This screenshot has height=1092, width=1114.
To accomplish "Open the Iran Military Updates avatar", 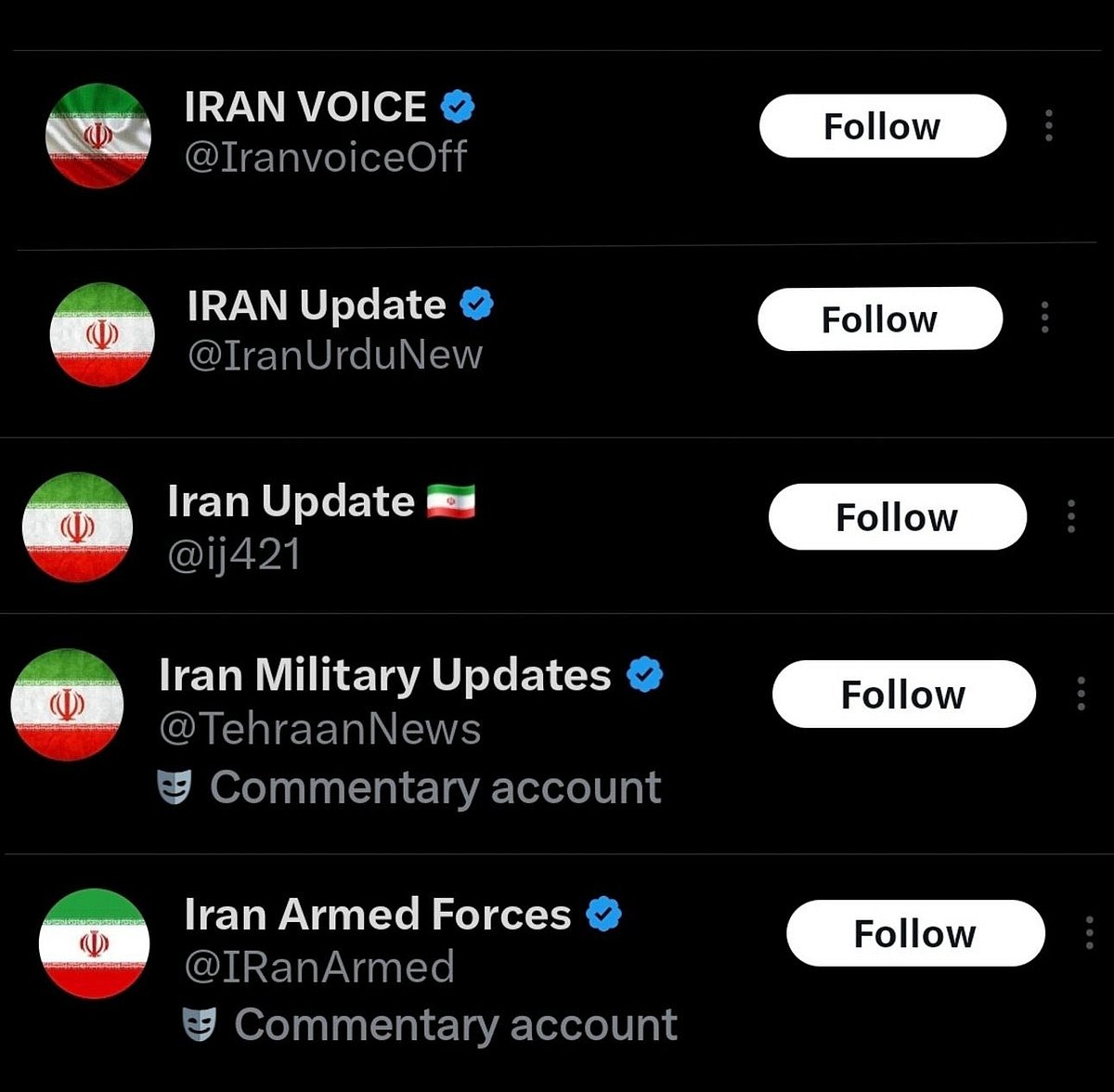I will (67, 705).
